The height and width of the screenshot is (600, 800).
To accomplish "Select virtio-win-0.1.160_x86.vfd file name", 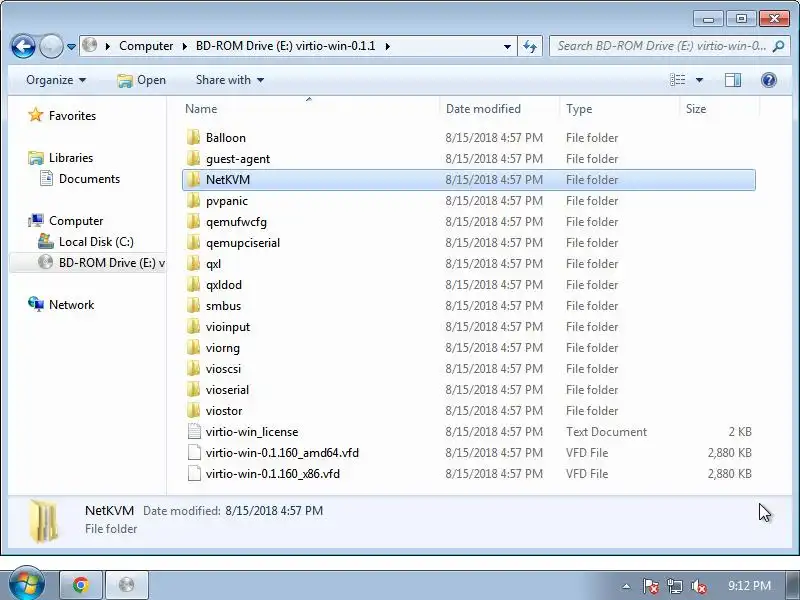I will 272,473.
